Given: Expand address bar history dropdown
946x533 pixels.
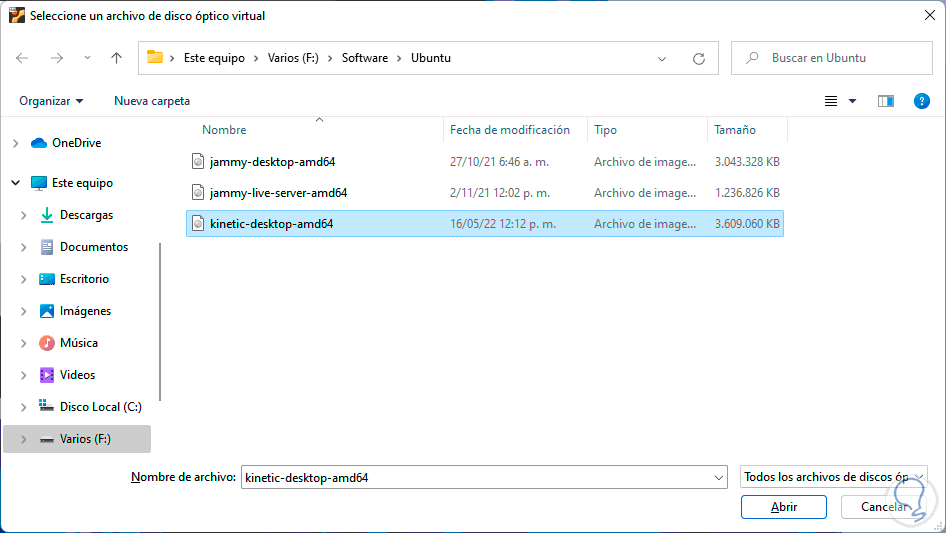Looking at the screenshot, I should [x=662, y=59].
